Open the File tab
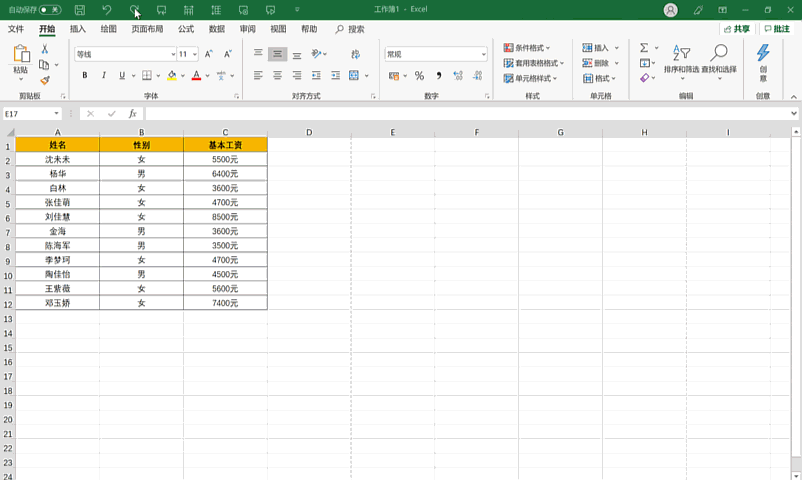This screenshot has width=802, height=480. (16, 29)
